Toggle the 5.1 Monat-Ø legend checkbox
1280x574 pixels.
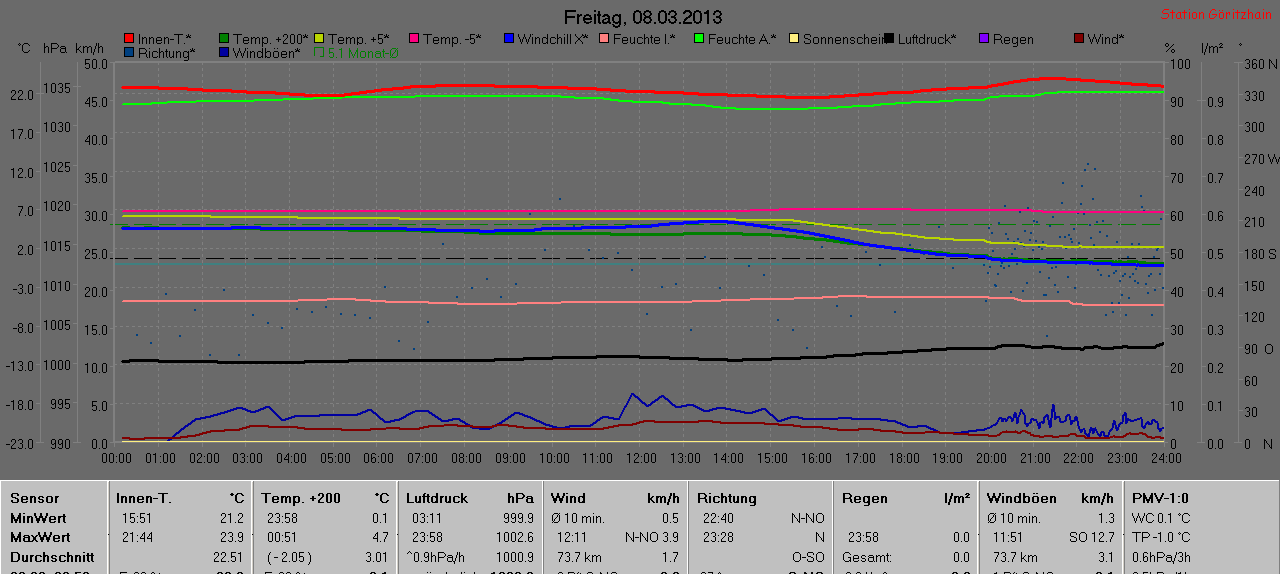(319, 53)
